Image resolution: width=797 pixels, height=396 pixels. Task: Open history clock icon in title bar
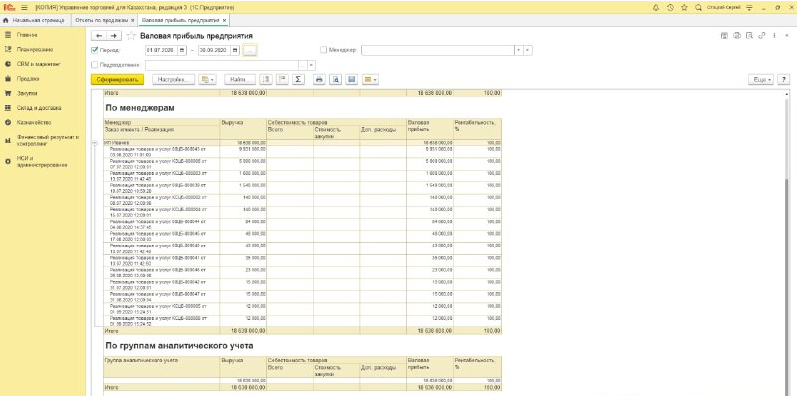[x=670, y=8]
